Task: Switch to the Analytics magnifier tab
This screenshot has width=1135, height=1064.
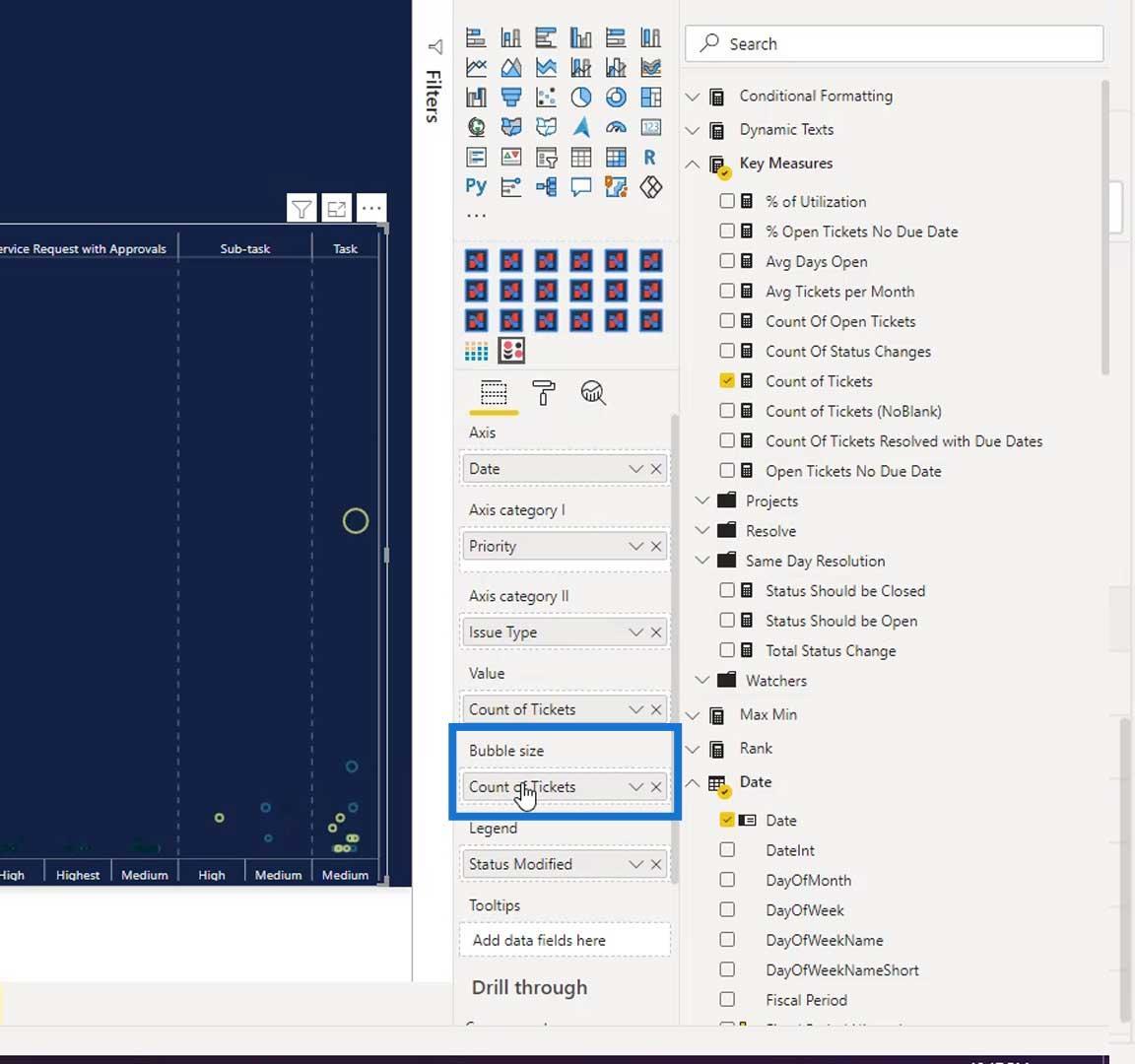Action: [x=593, y=393]
